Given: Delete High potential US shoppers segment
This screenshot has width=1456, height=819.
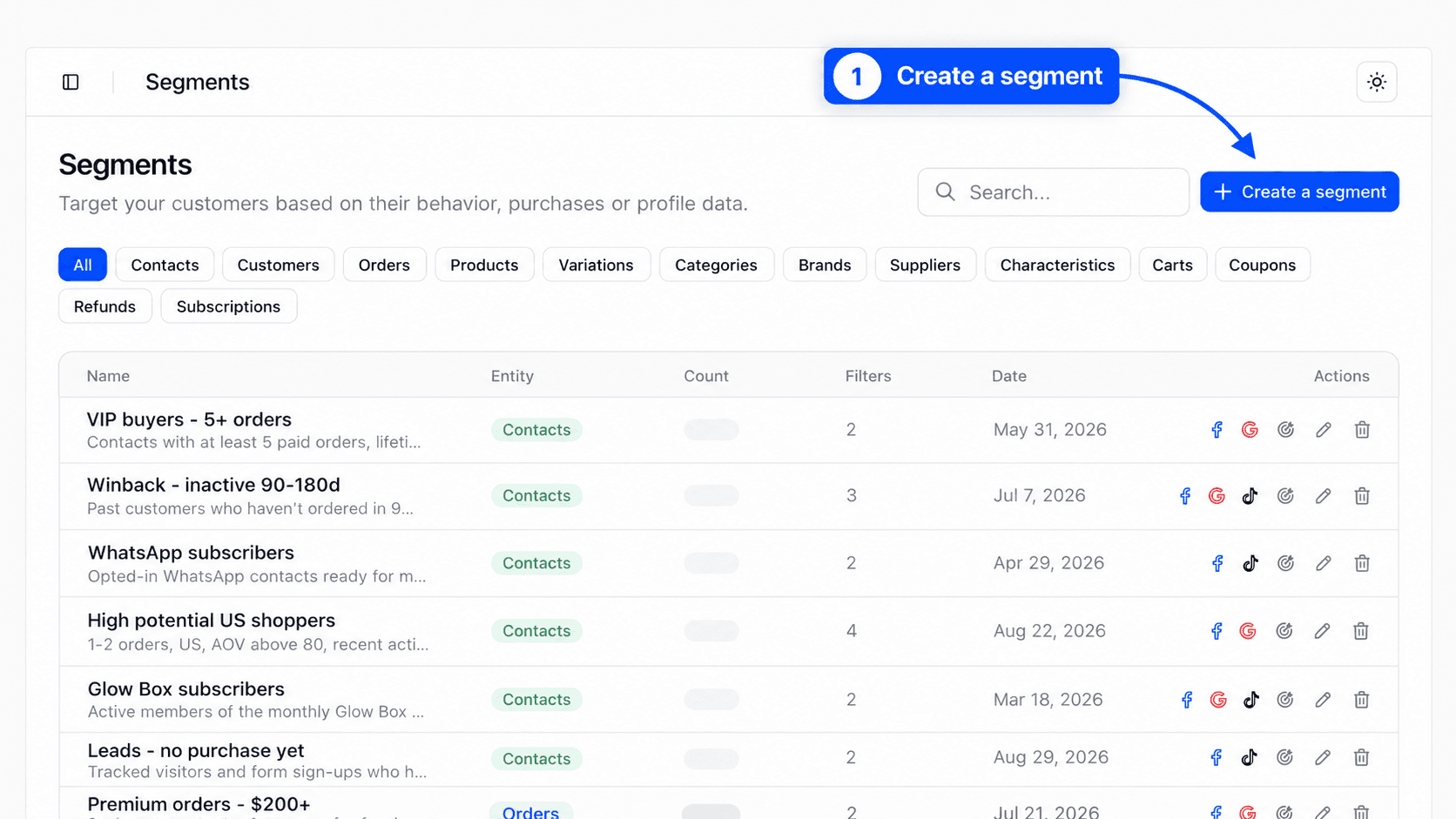Looking at the screenshot, I should (x=1361, y=631).
